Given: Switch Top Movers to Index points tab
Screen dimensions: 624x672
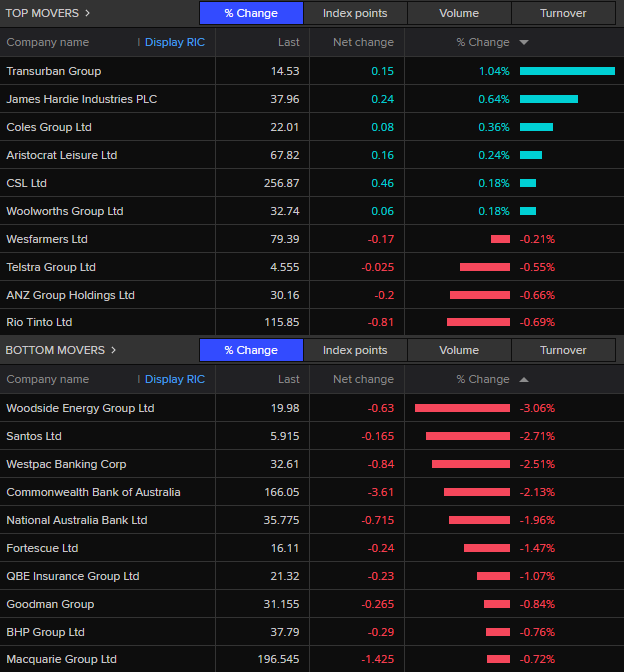Looking at the screenshot, I should pyautogui.click(x=355, y=13).
